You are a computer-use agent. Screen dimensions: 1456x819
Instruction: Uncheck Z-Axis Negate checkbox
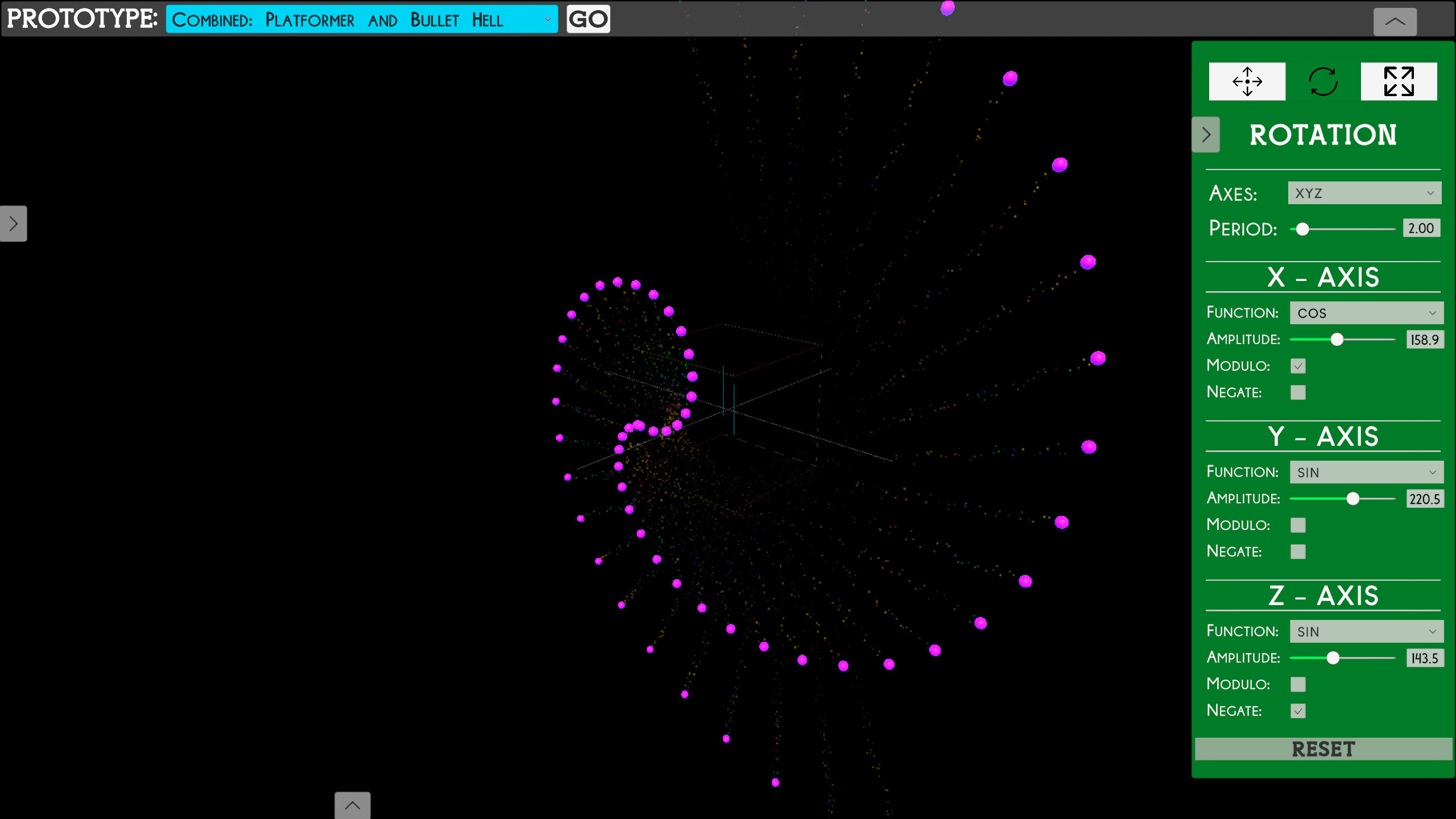1298,711
